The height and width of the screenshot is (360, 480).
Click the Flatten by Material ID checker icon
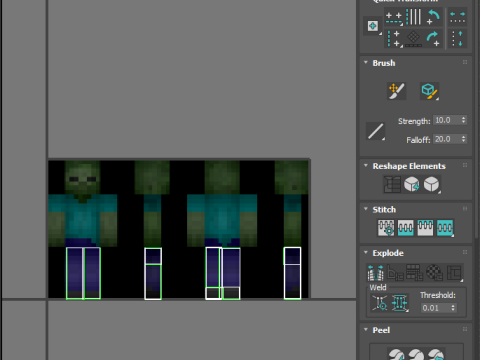[x=434, y=272]
